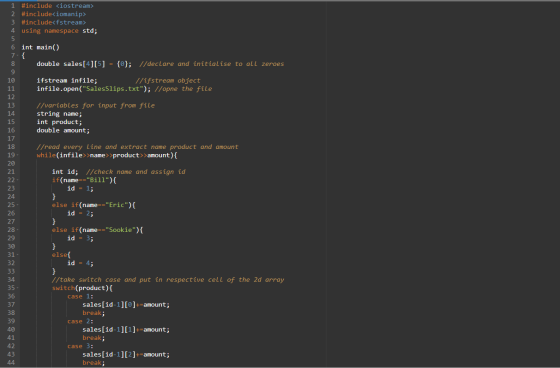The width and height of the screenshot is (560, 368).
Task: Click the "break;" on line 41
Action: 94,338
